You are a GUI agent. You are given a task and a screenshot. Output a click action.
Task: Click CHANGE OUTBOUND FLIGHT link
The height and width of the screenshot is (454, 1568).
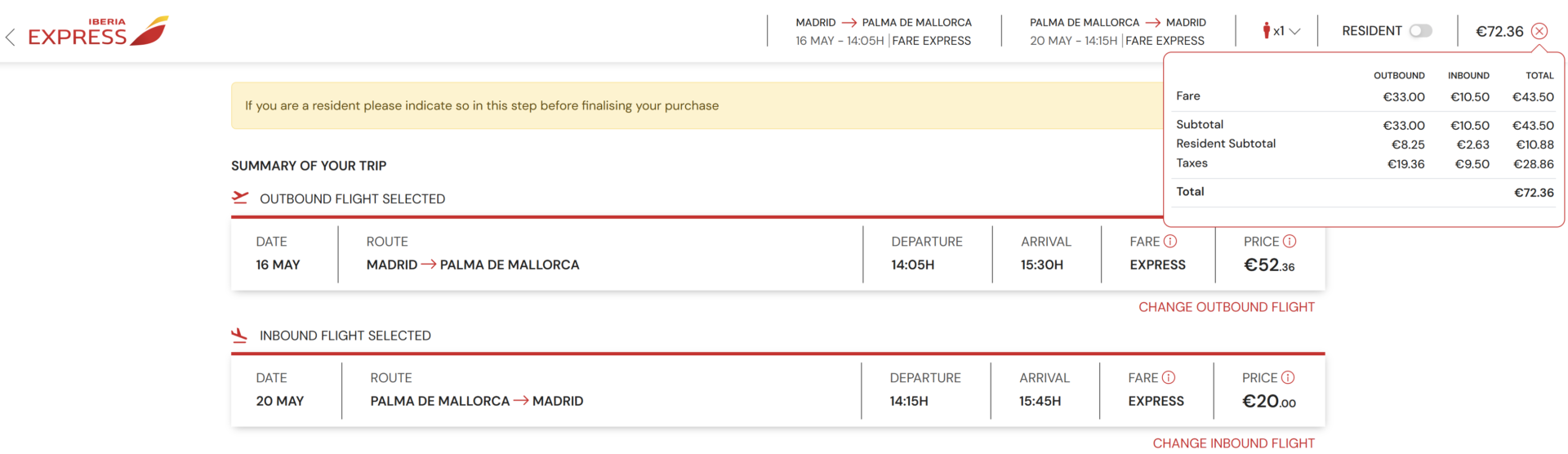click(1227, 307)
